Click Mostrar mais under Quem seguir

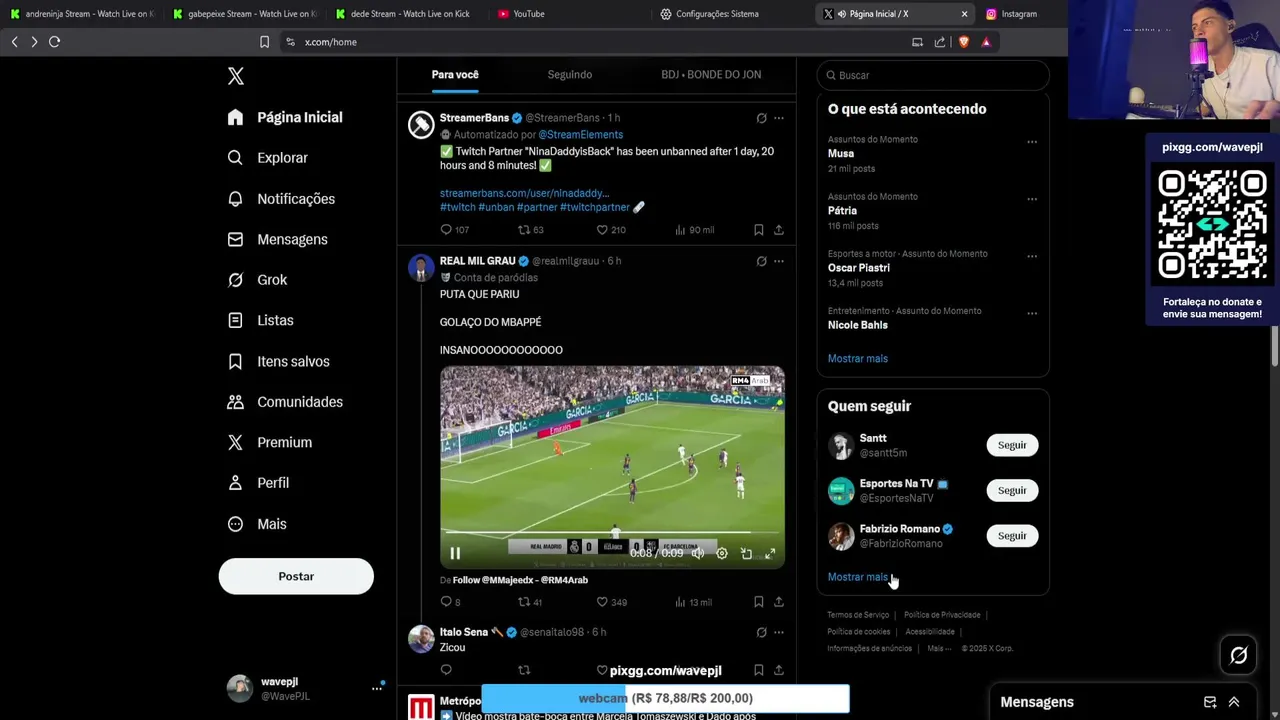pos(858,577)
